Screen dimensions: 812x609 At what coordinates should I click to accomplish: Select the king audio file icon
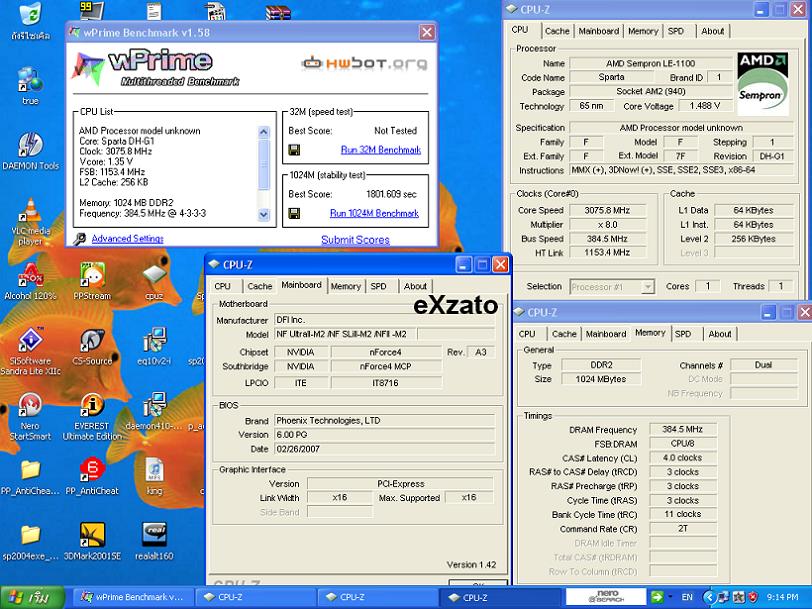pos(154,470)
